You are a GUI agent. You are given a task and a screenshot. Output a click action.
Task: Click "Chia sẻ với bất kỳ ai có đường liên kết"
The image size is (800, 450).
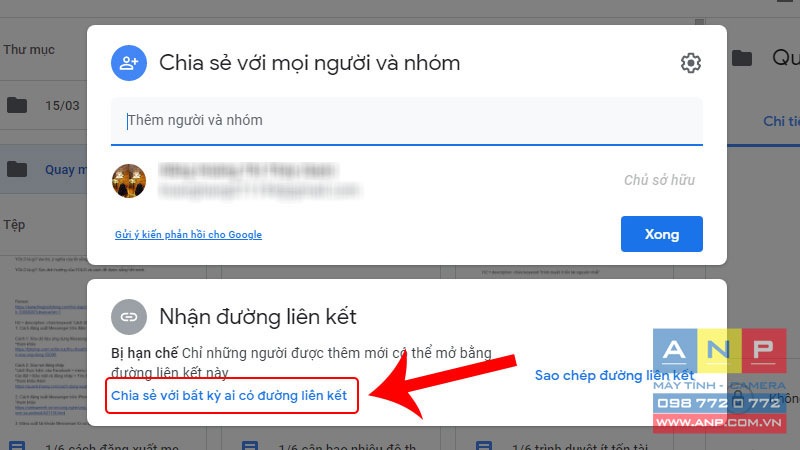(229, 395)
